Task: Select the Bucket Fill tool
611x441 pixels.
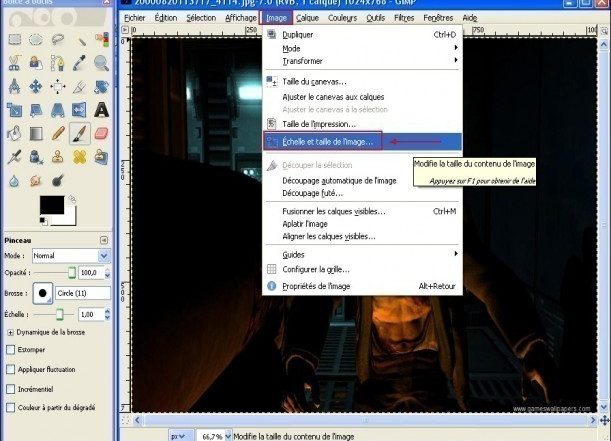Action: click(16, 133)
